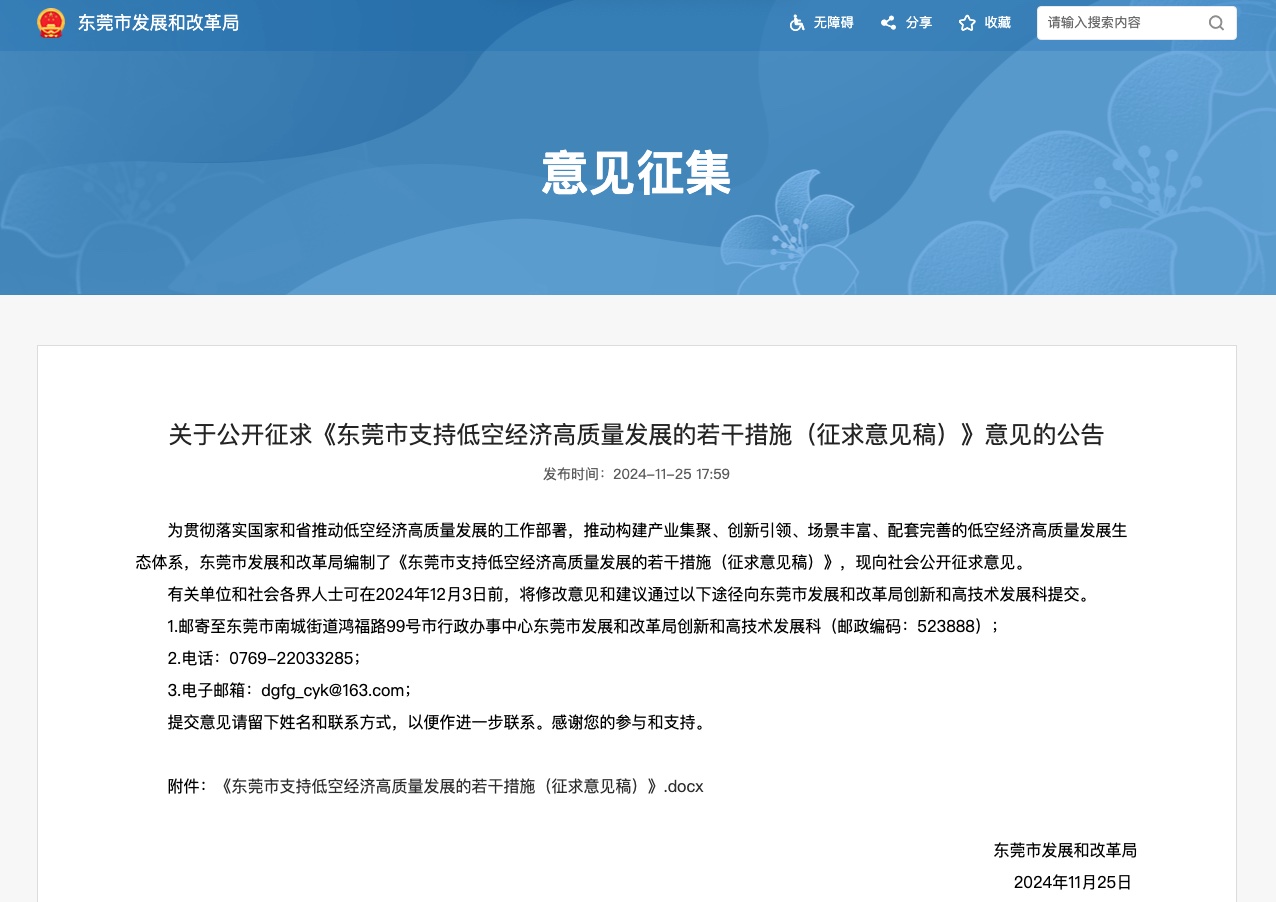Click the magnifier icon to search

pyautogui.click(x=1216, y=22)
